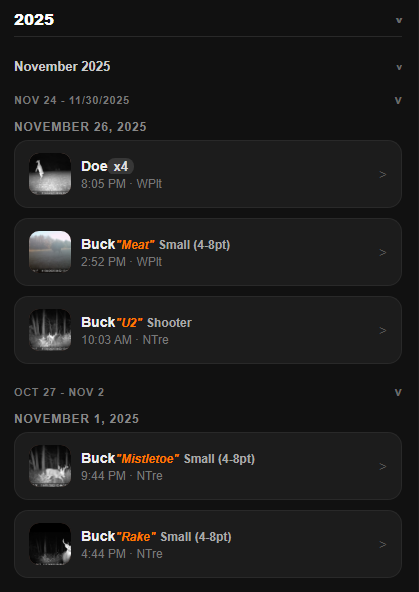Click the arrow on the Buck "Mistletoe" entry
This screenshot has width=419, height=592.
[x=383, y=466]
